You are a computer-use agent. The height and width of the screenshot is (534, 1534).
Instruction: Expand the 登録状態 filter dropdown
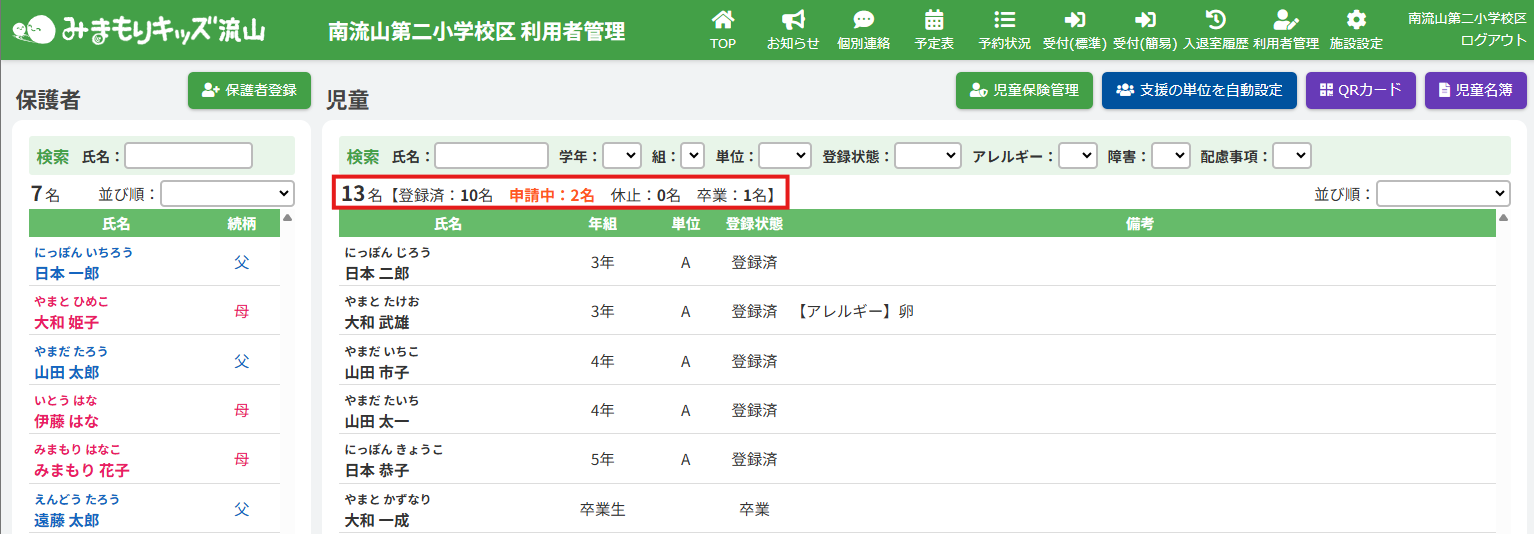click(927, 156)
